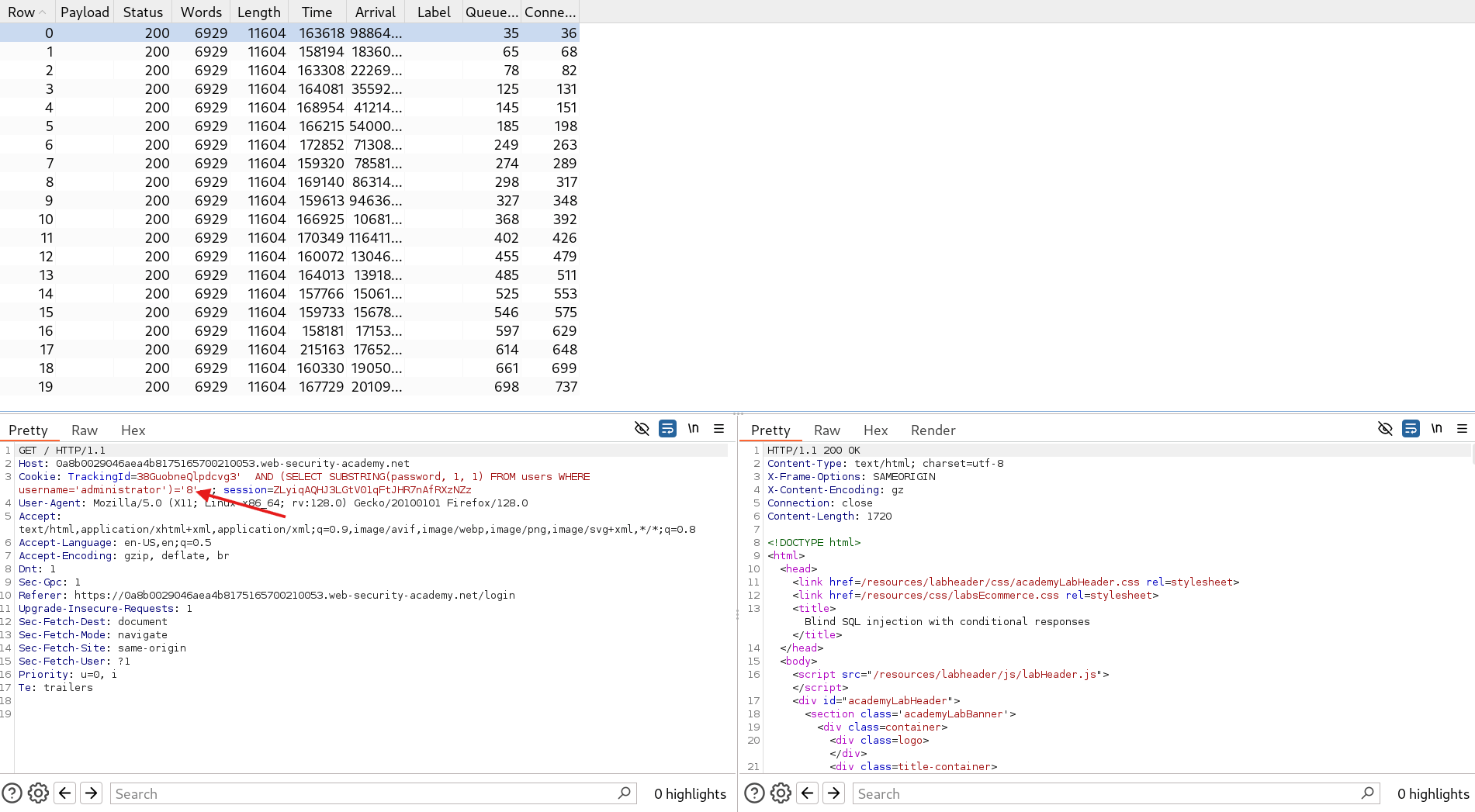Click the User-Agent header in request

(273, 503)
